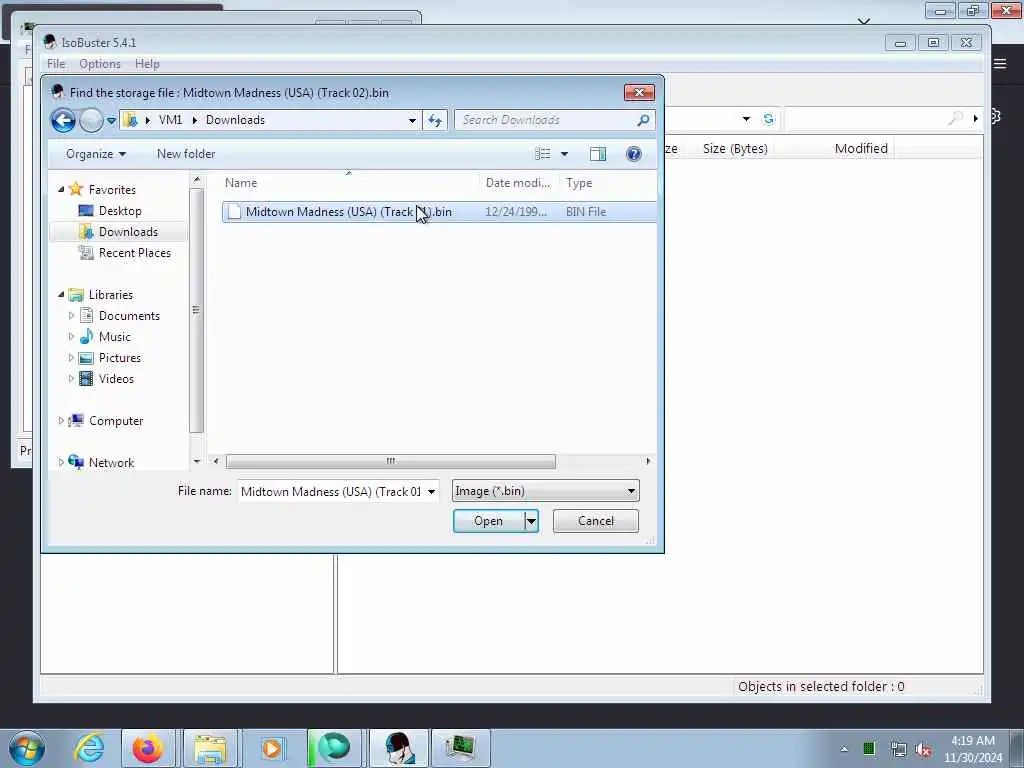The width and height of the screenshot is (1024, 768).
Task: Click Downloads in the address breadcrumb
Action: (x=235, y=120)
